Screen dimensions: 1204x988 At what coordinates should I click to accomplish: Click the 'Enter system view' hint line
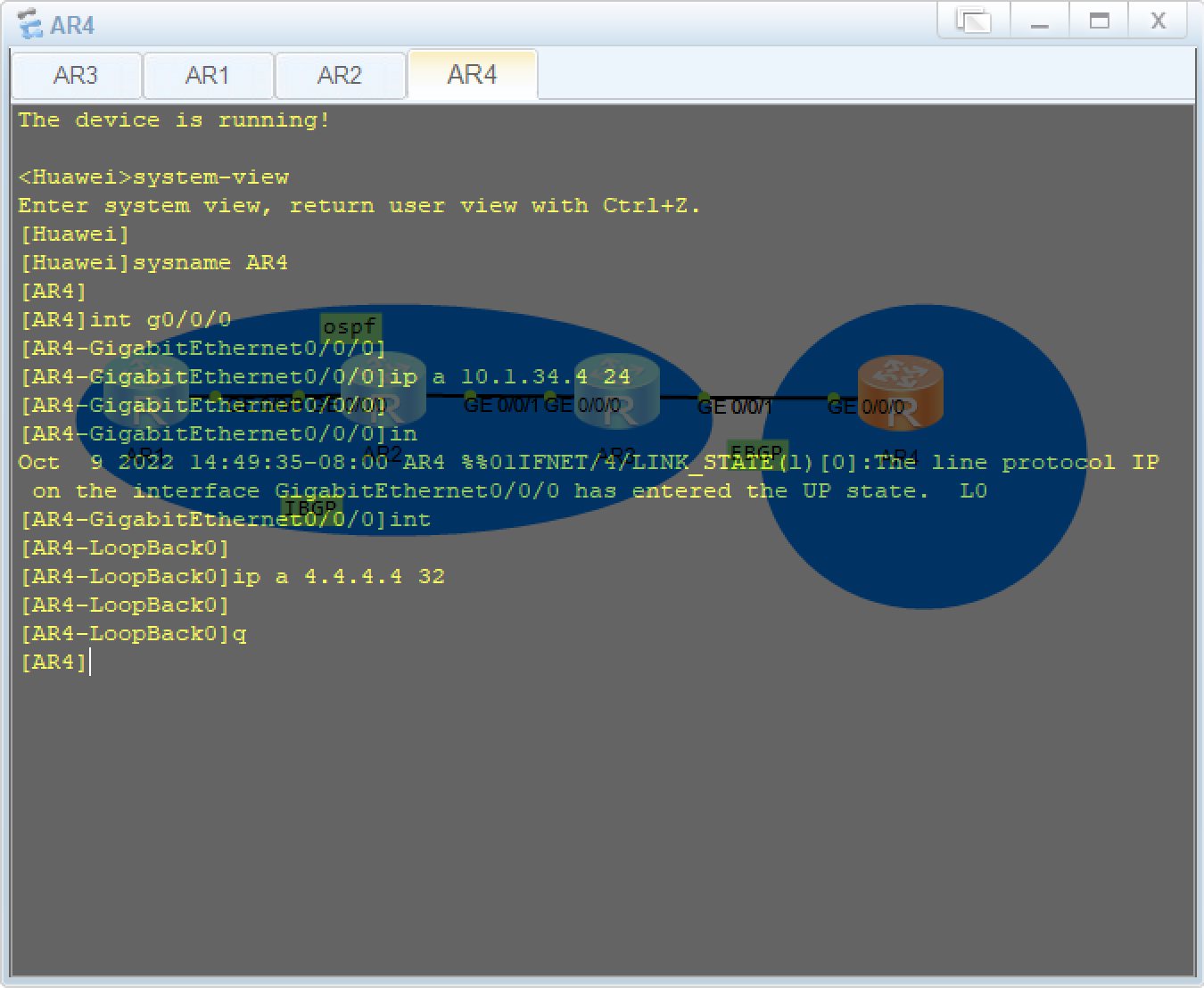point(359,206)
